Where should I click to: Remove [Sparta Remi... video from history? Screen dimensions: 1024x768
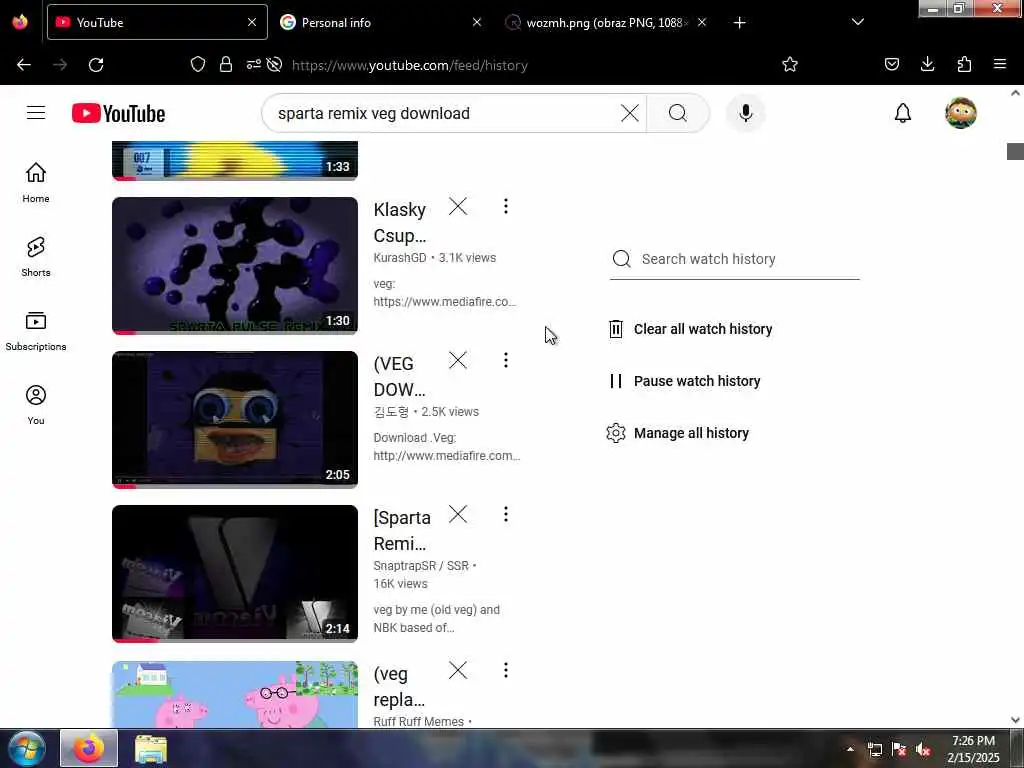coord(458,515)
